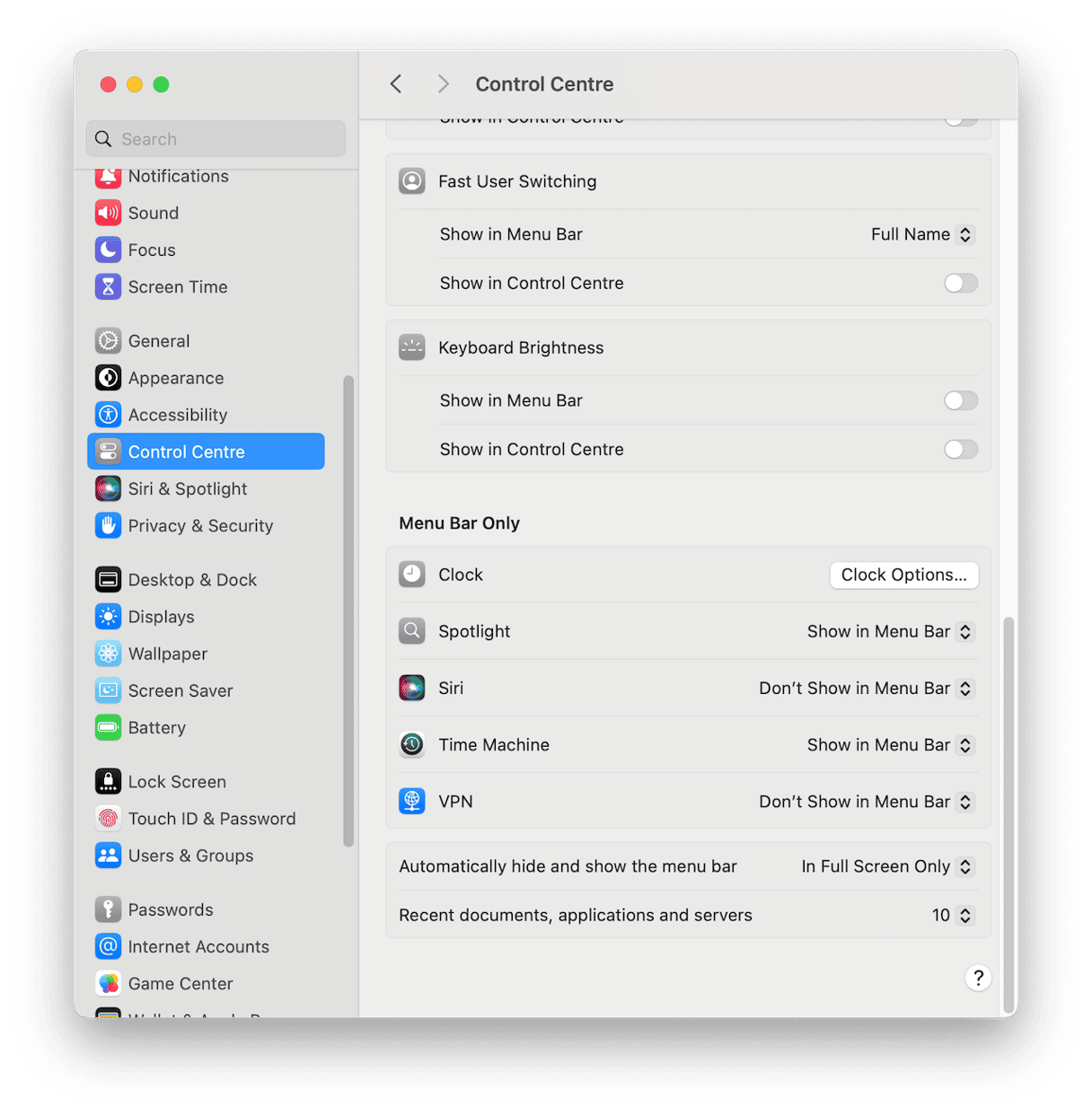Image resolution: width=1092 pixels, height=1115 pixels.
Task: Open Spotlight Show in Menu Bar dropdown
Action: (889, 631)
